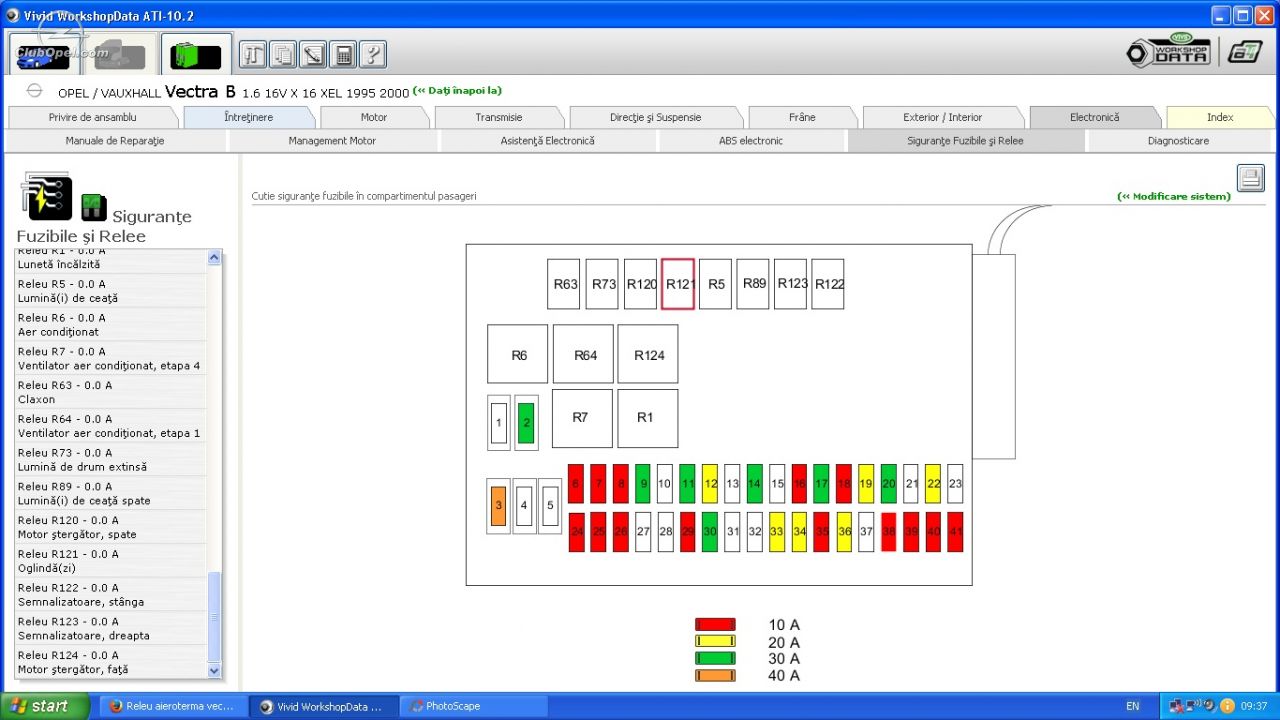Screen dimensions: 1280x720
Task: Select relay R1 in the diagram
Action: point(647,418)
